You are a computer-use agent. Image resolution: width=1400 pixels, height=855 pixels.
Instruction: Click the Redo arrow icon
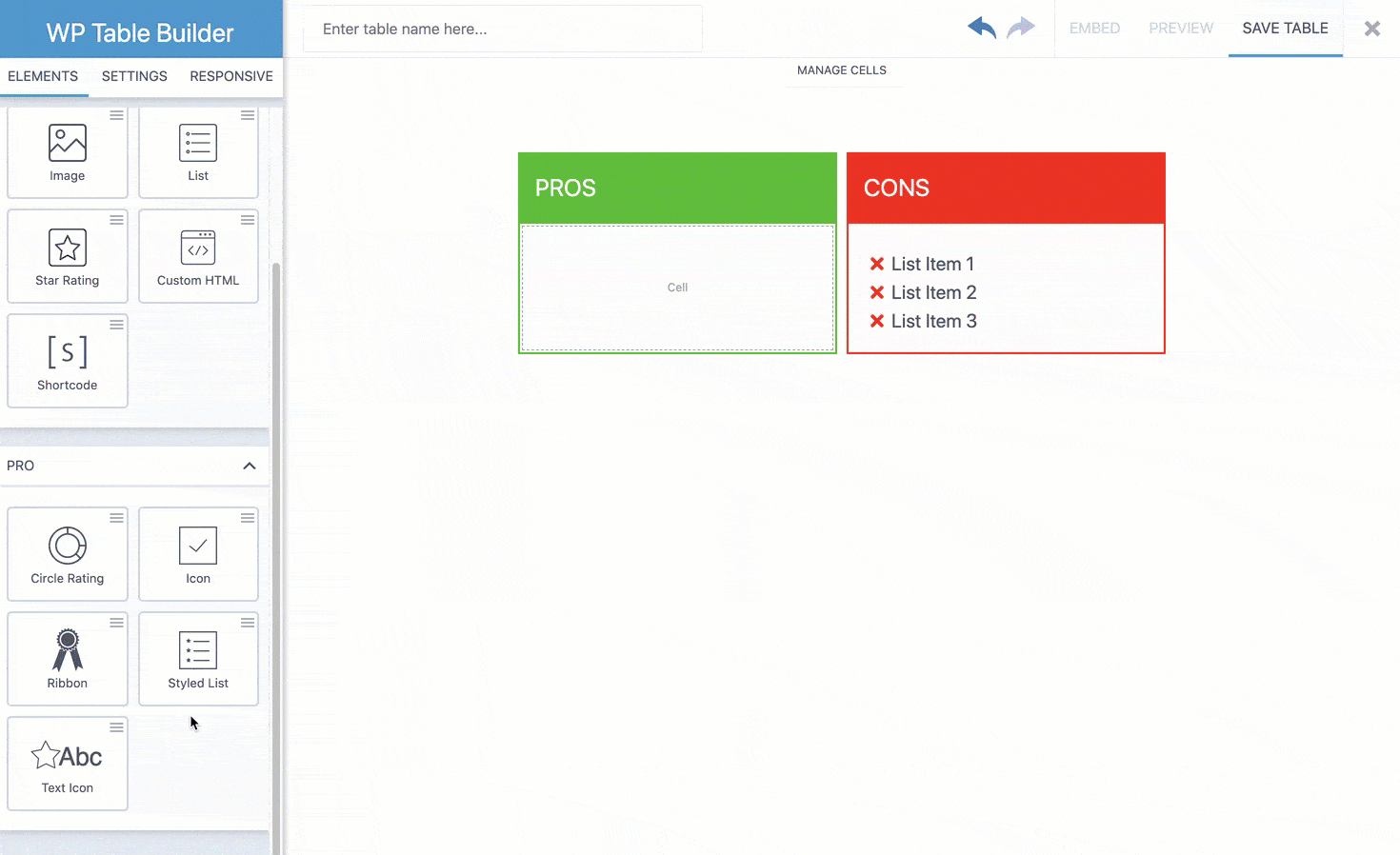click(x=1020, y=28)
